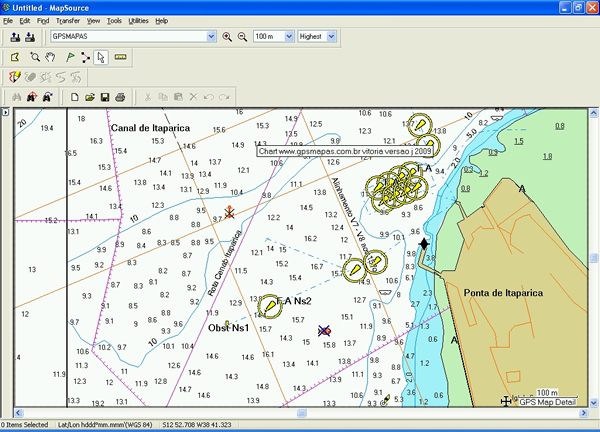This screenshot has height=432, width=600.
Task: Click Save disk icon
Action: click(x=105, y=97)
